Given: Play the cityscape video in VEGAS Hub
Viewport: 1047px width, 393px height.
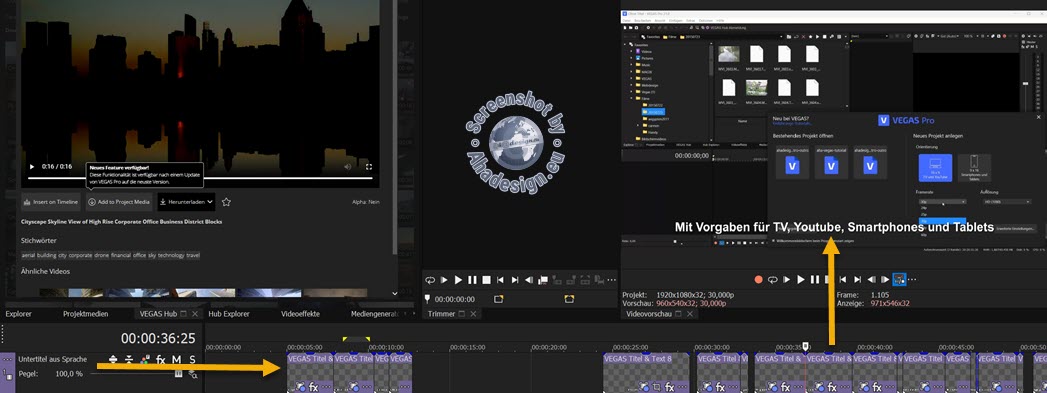Looking at the screenshot, I should 31,166.
